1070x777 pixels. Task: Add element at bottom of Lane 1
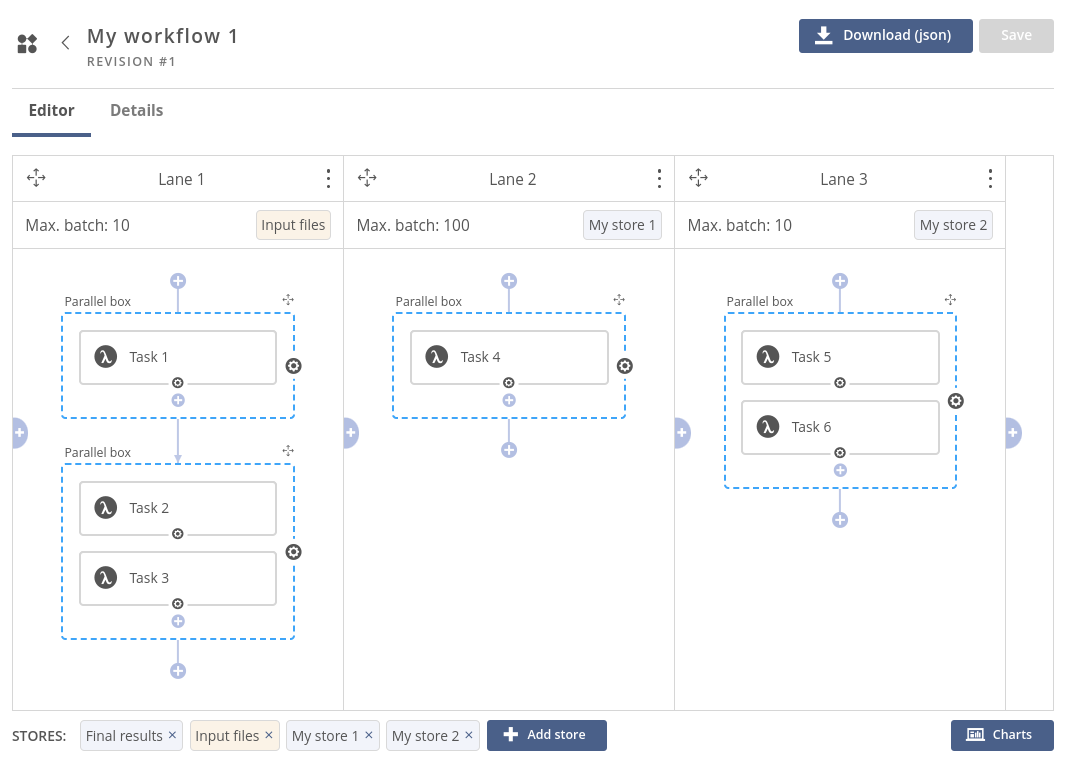(x=178, y=671)
